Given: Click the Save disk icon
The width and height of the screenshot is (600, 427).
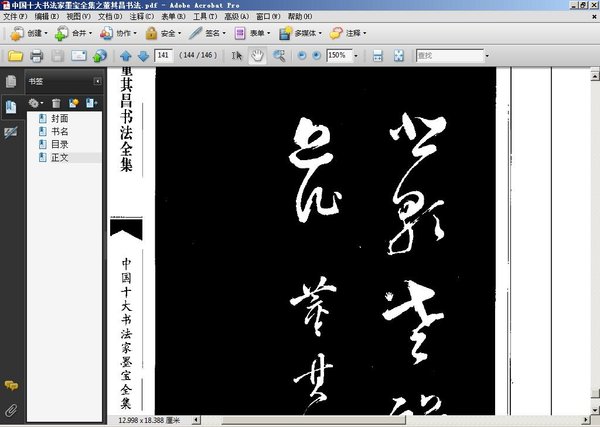Looking at the screenshot, I should tap(58, 56).
